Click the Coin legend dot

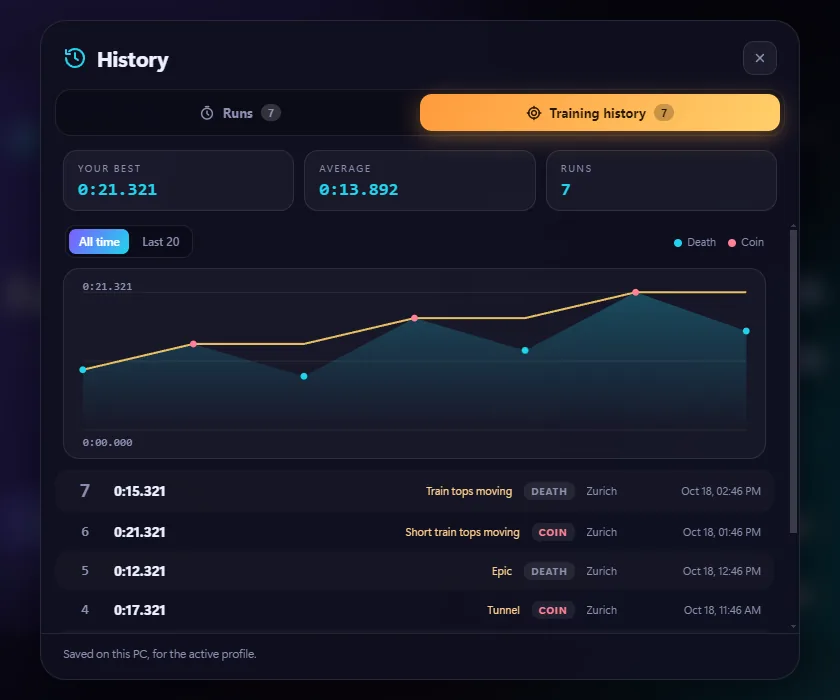pyautogui.click(x=732, y=243)
